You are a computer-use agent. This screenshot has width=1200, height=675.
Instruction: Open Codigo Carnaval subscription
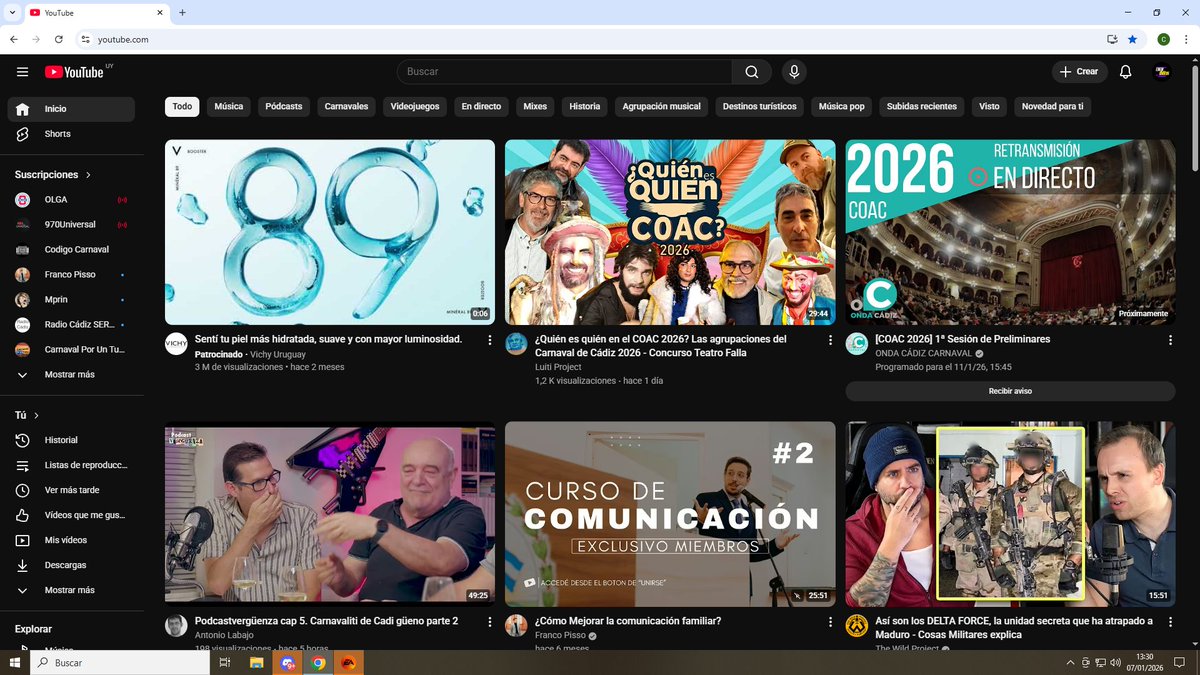(71, 249)
